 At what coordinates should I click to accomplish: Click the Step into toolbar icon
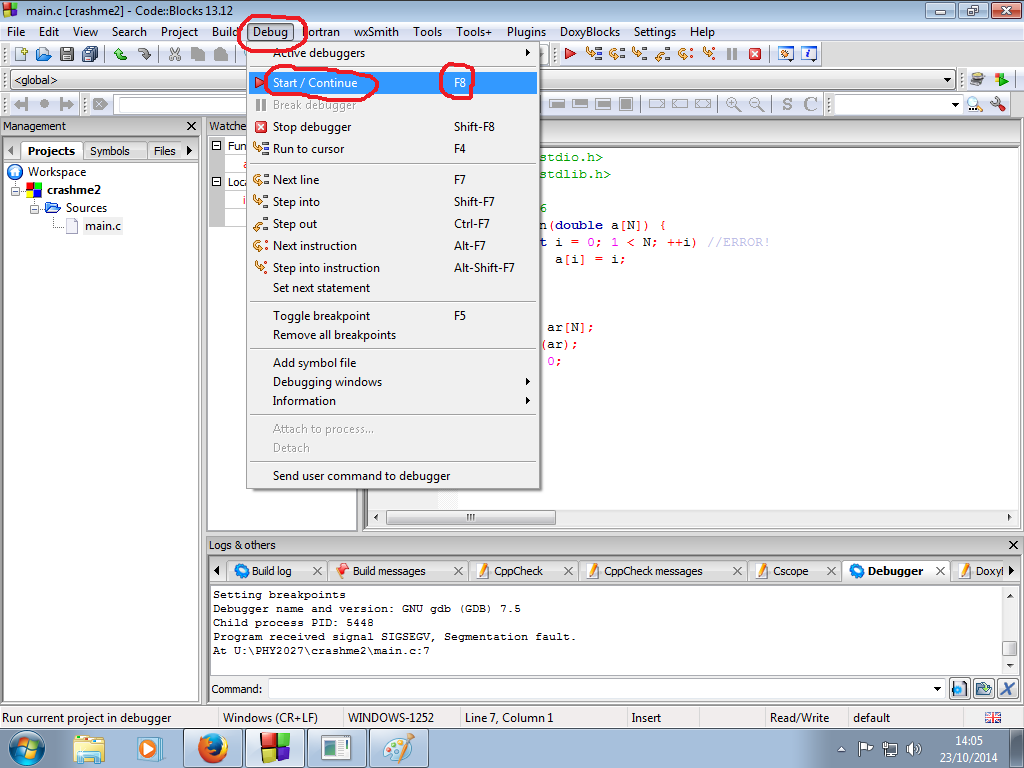tap(640, 54)
